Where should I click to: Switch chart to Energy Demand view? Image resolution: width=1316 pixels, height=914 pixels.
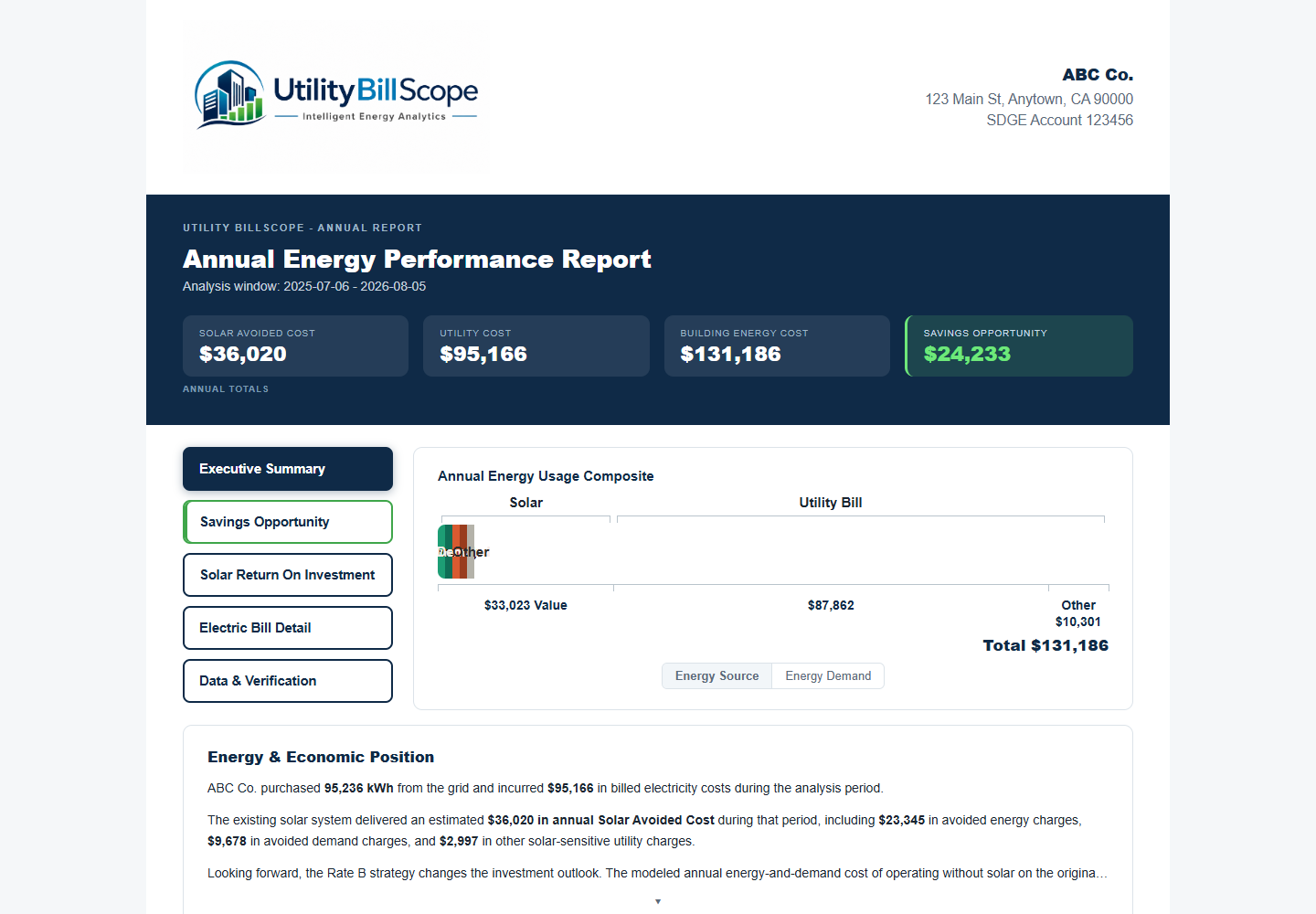pyautogui.click(x=828, y=676)
